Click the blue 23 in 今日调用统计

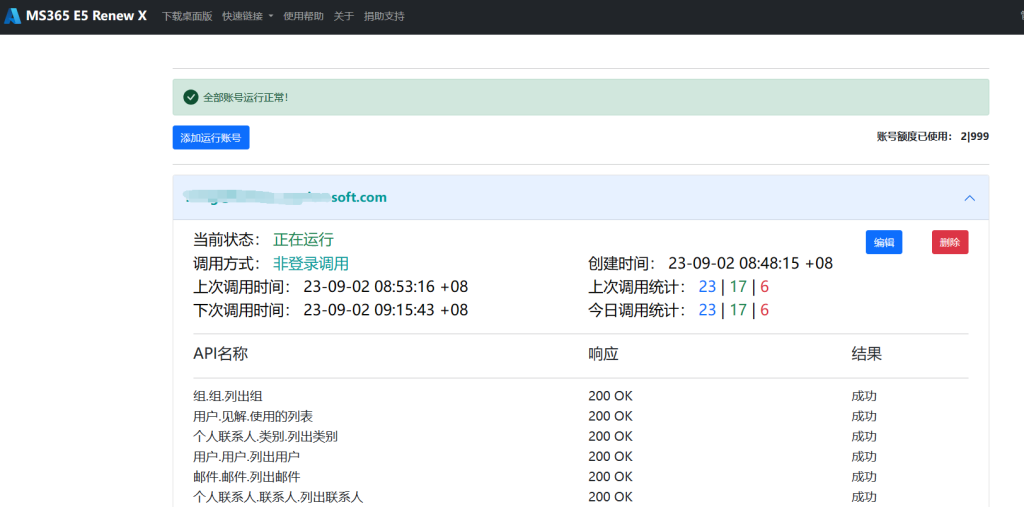(x=707, y=310)
